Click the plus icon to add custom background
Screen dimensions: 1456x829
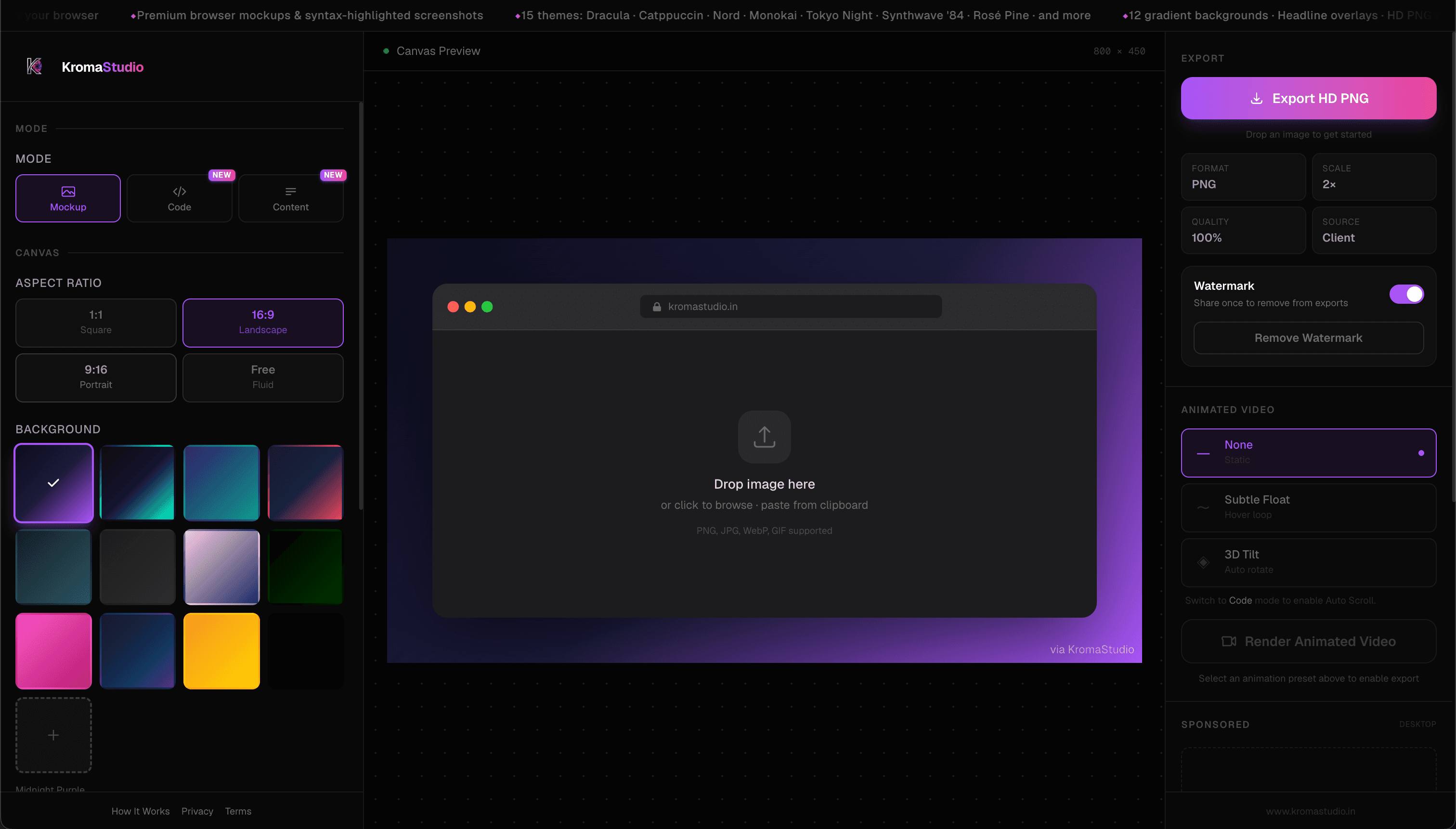coord(53,735)
